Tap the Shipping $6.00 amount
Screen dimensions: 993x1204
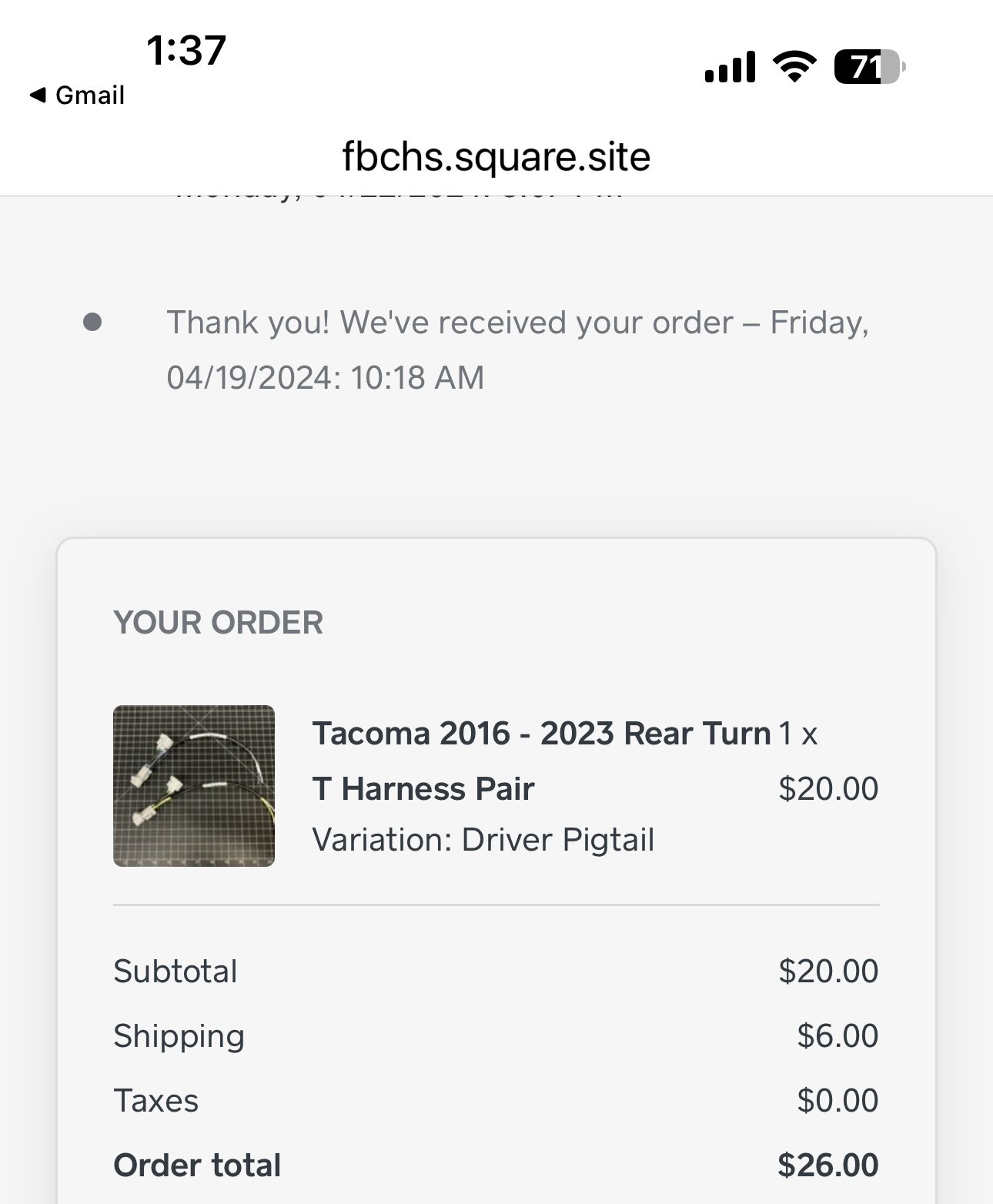pos(838,1036)
